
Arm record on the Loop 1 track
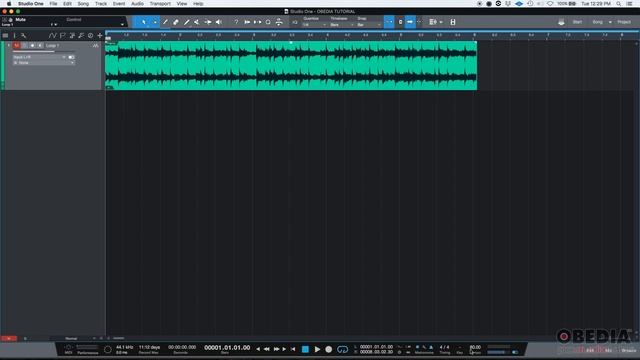coord(32,45)
